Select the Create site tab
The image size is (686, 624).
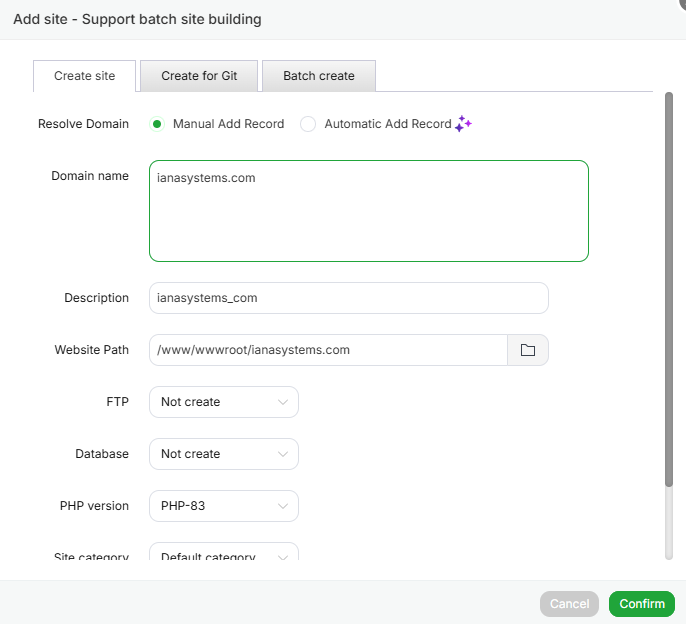(84, 76)
